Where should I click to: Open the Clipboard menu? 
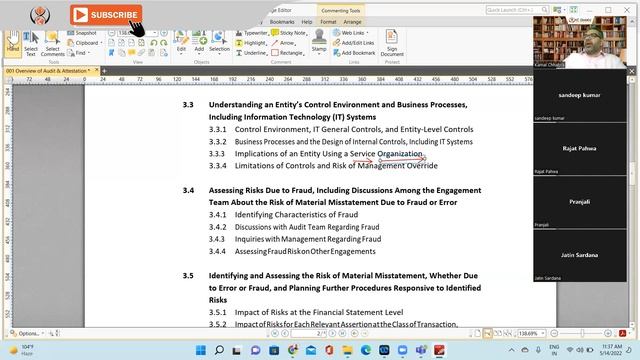pos(84,43)
